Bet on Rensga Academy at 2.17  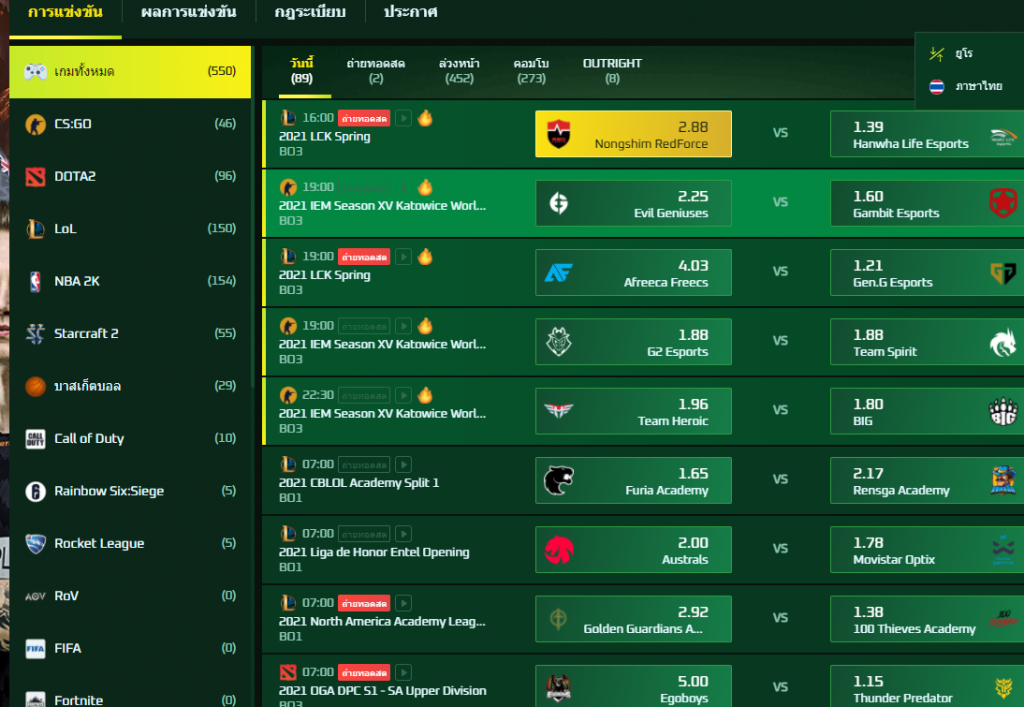pyautogui.click(x=927, y=480)
